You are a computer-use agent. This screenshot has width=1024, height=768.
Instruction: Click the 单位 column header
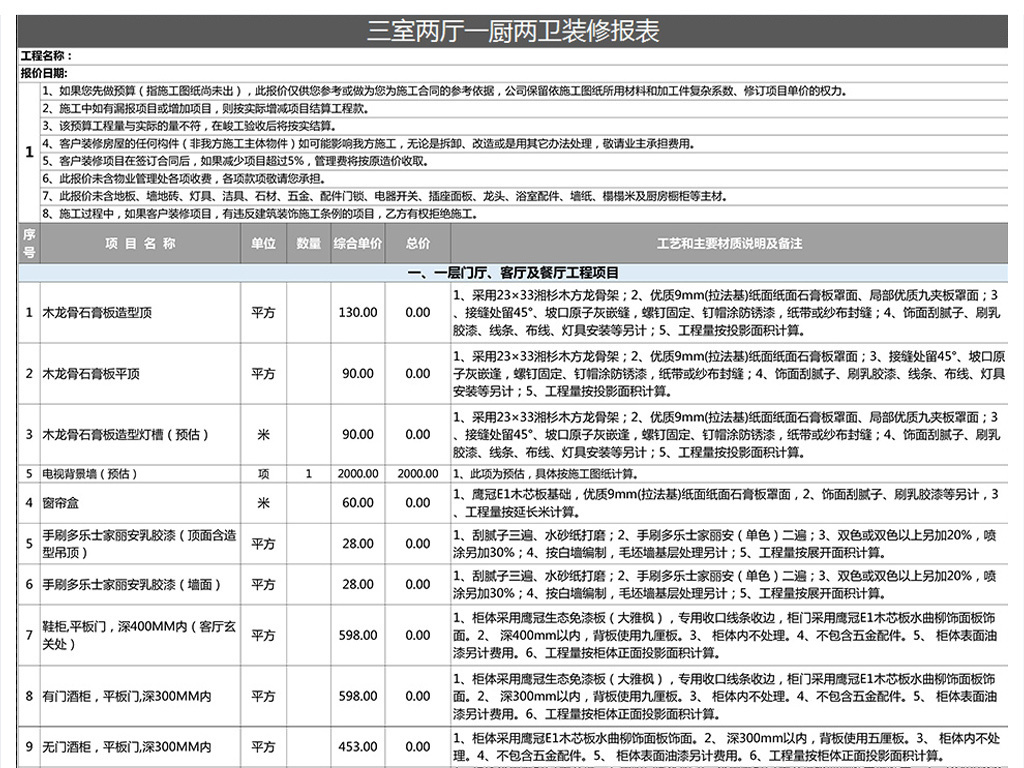pyautogui.click(x=263, y=243)
